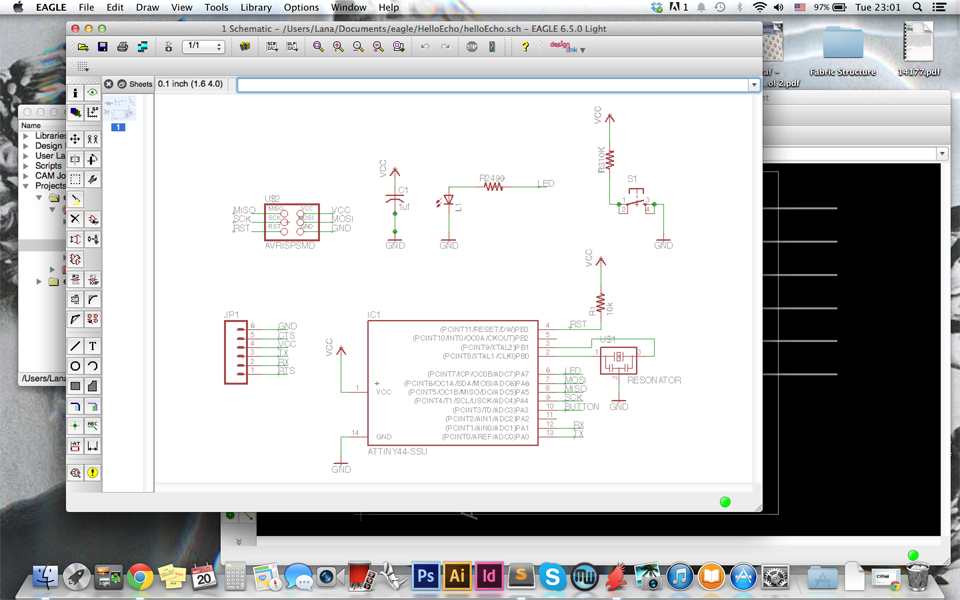Screen dimensions: 960x600
Task: Select the Arc tool
Action: pos(92,366)
